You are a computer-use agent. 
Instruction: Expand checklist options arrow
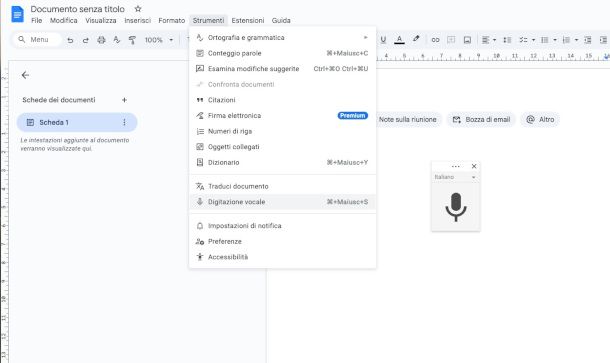click(x=533, y=40)
